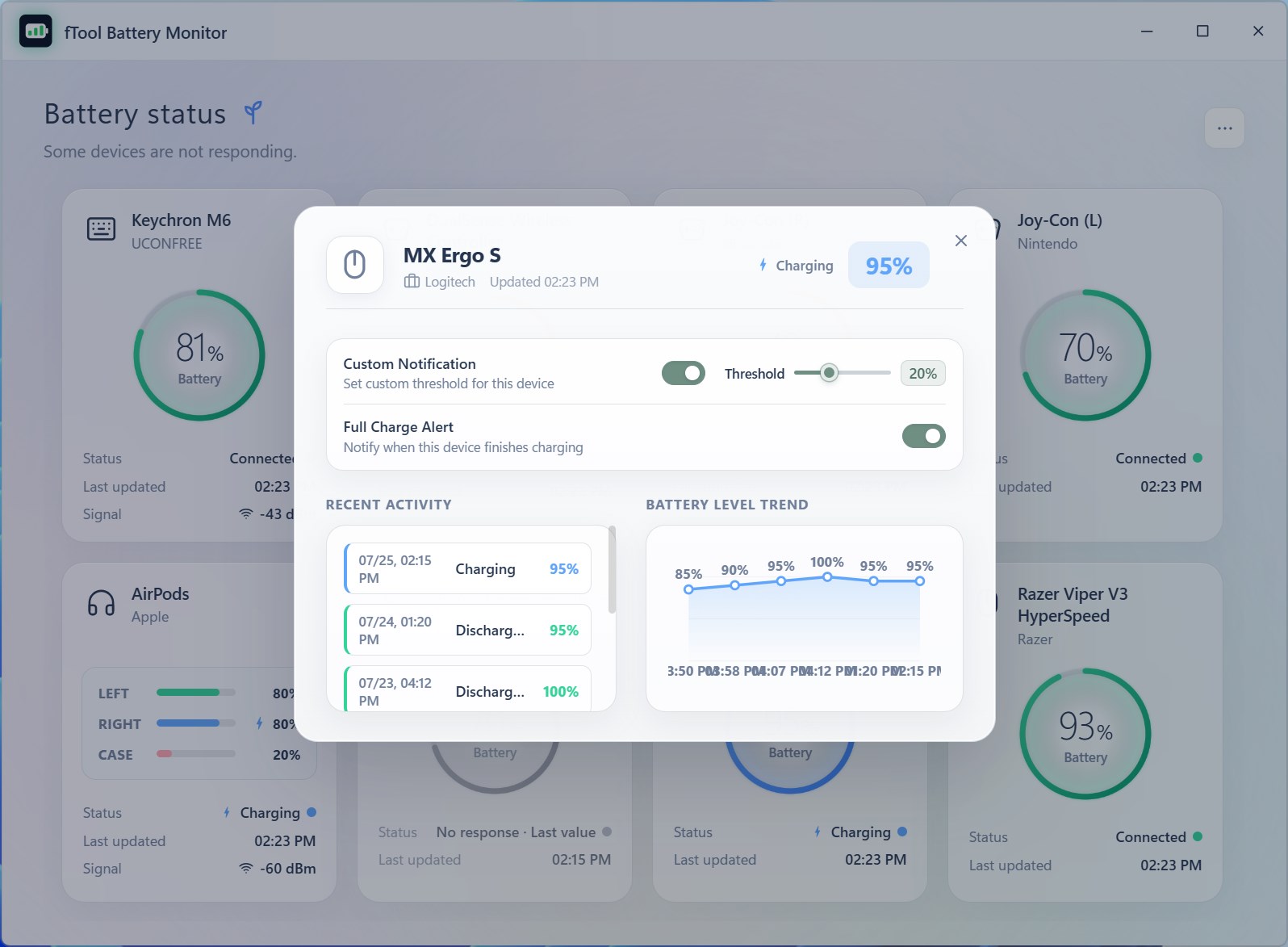Click the 95% battery badge in dialog

(x=889, y=266)
